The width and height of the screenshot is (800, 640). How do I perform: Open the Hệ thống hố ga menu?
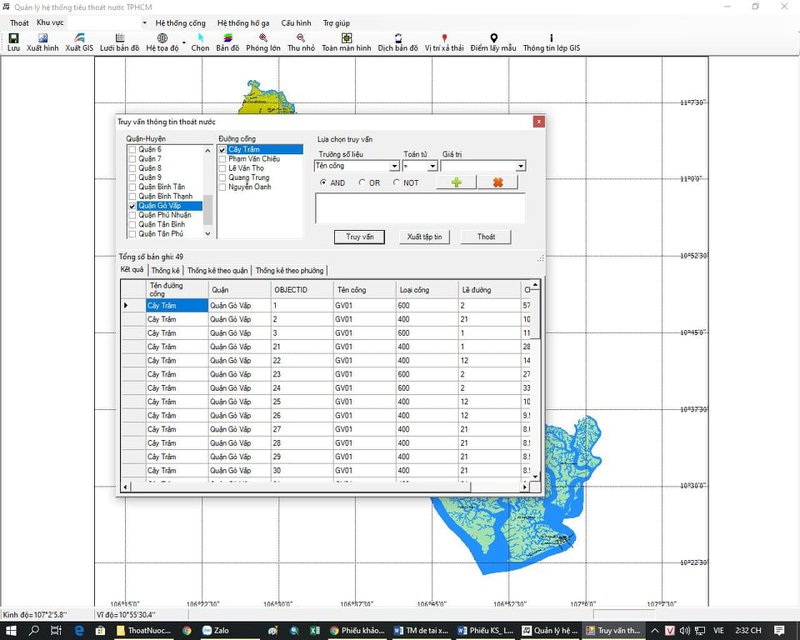pos(243,23)
